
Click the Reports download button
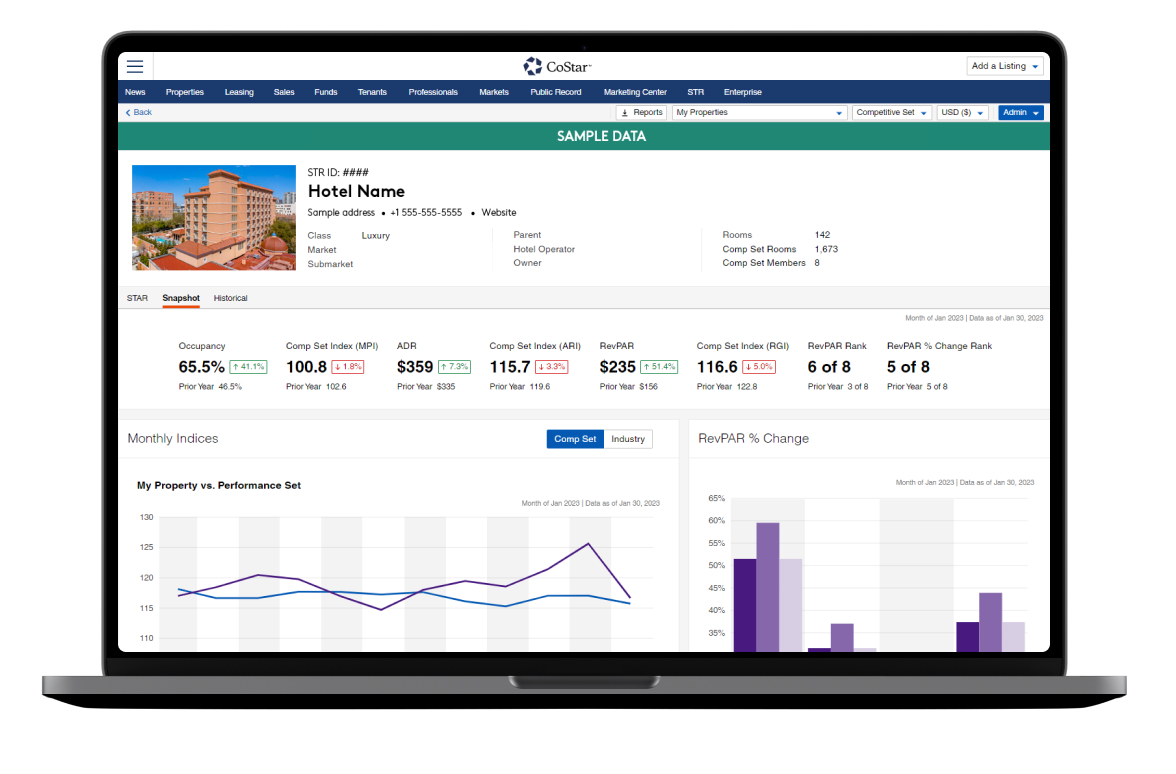(641, 113)
